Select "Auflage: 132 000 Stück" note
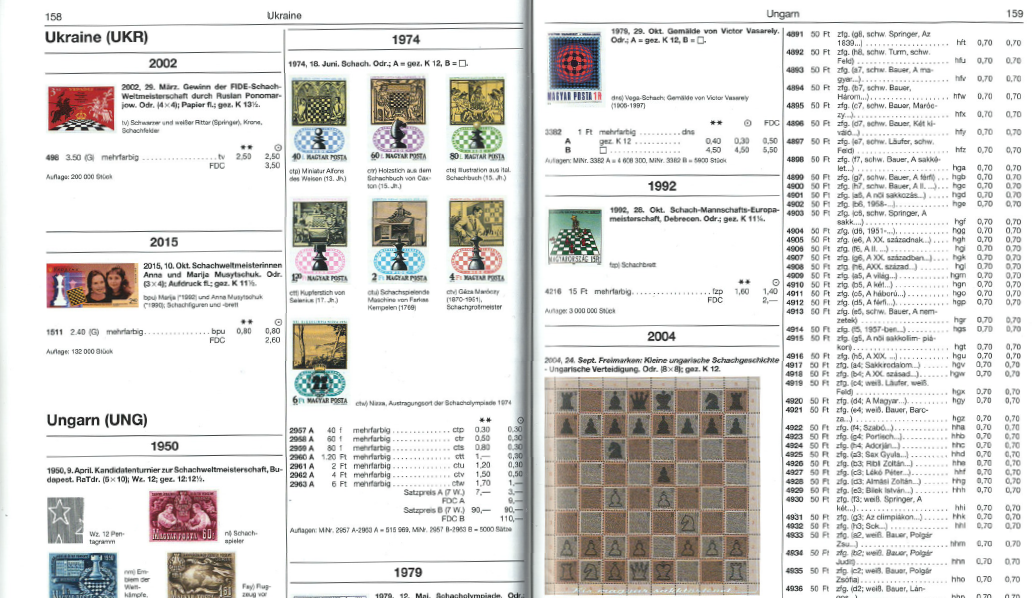Image resolution: width=1036 pixels, height=598 pixels. coord(79,352)
